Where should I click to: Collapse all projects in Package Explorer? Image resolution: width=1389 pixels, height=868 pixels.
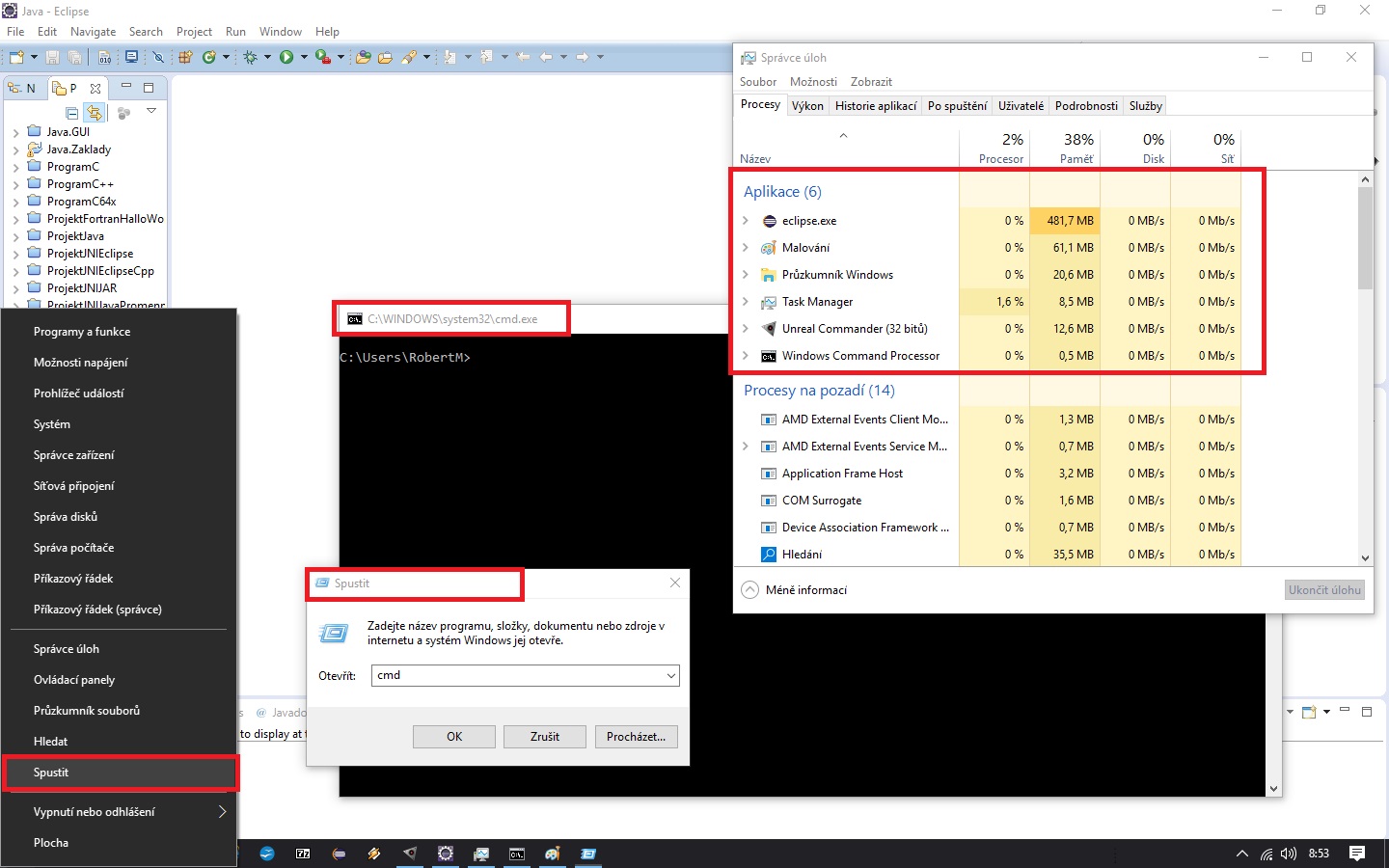point(71,113)
